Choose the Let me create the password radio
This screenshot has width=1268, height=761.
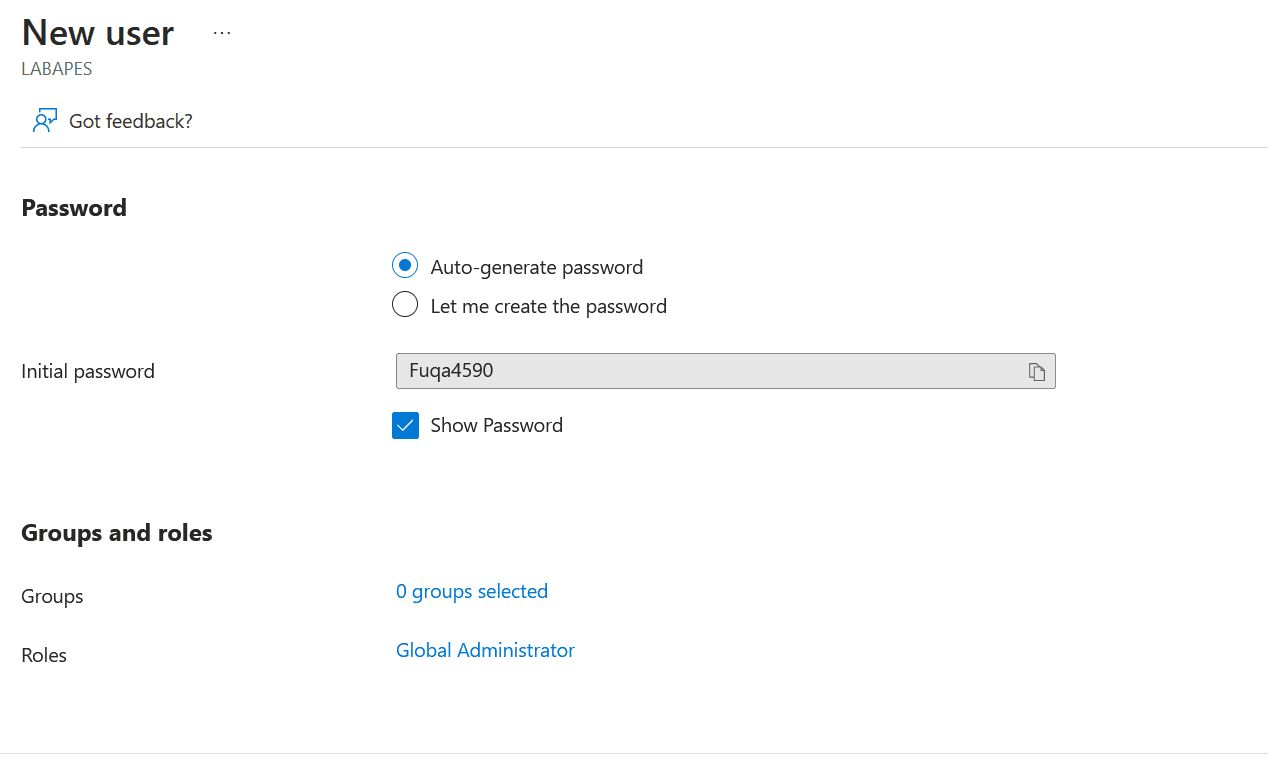click(x=405, y=305)
